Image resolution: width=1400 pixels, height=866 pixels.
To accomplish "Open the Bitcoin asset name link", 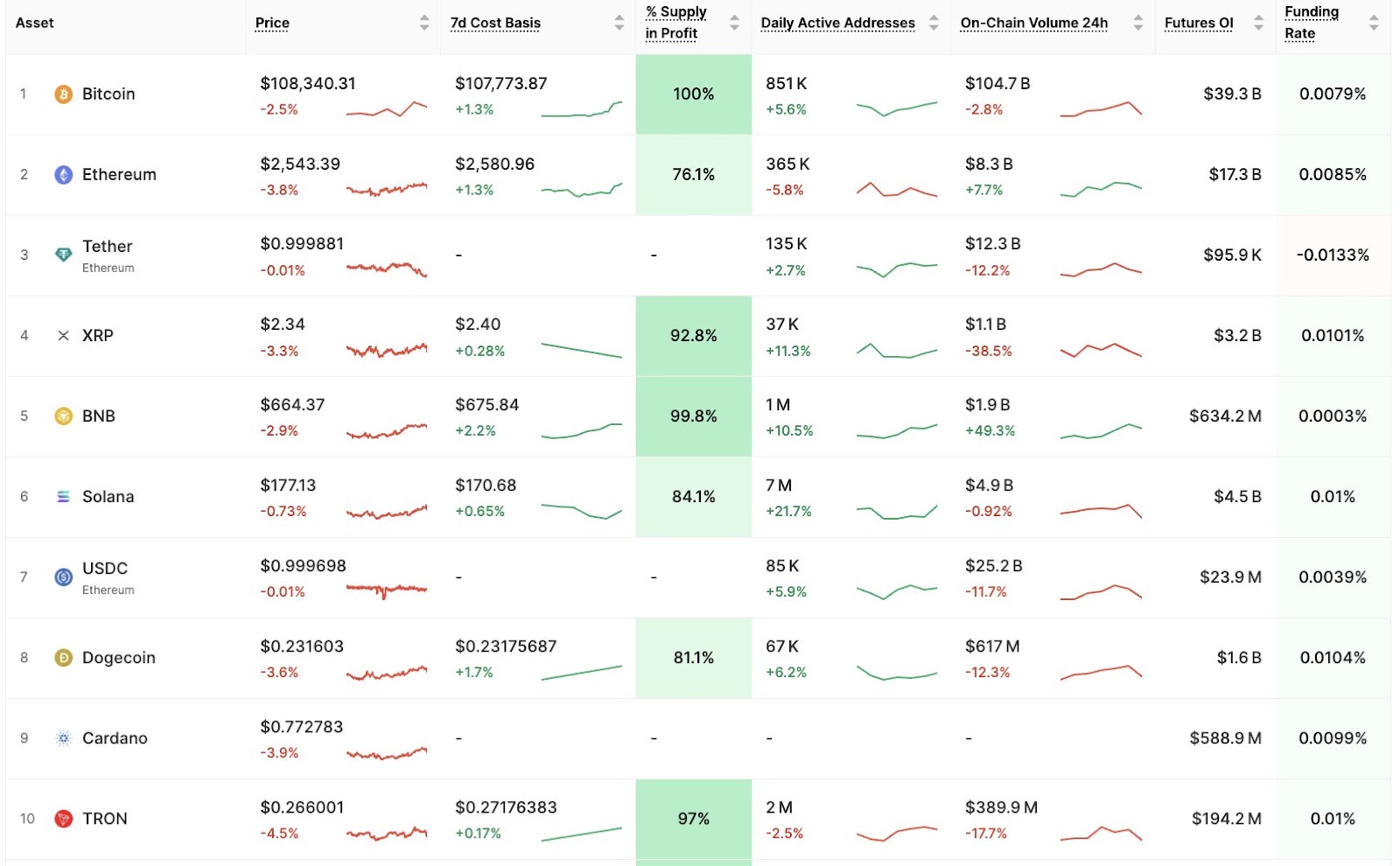I will point(108,94).
